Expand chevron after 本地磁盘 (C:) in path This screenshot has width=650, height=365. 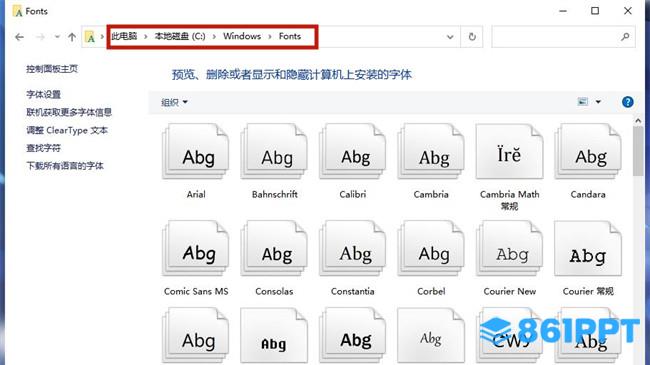click(x=214, y=36)
